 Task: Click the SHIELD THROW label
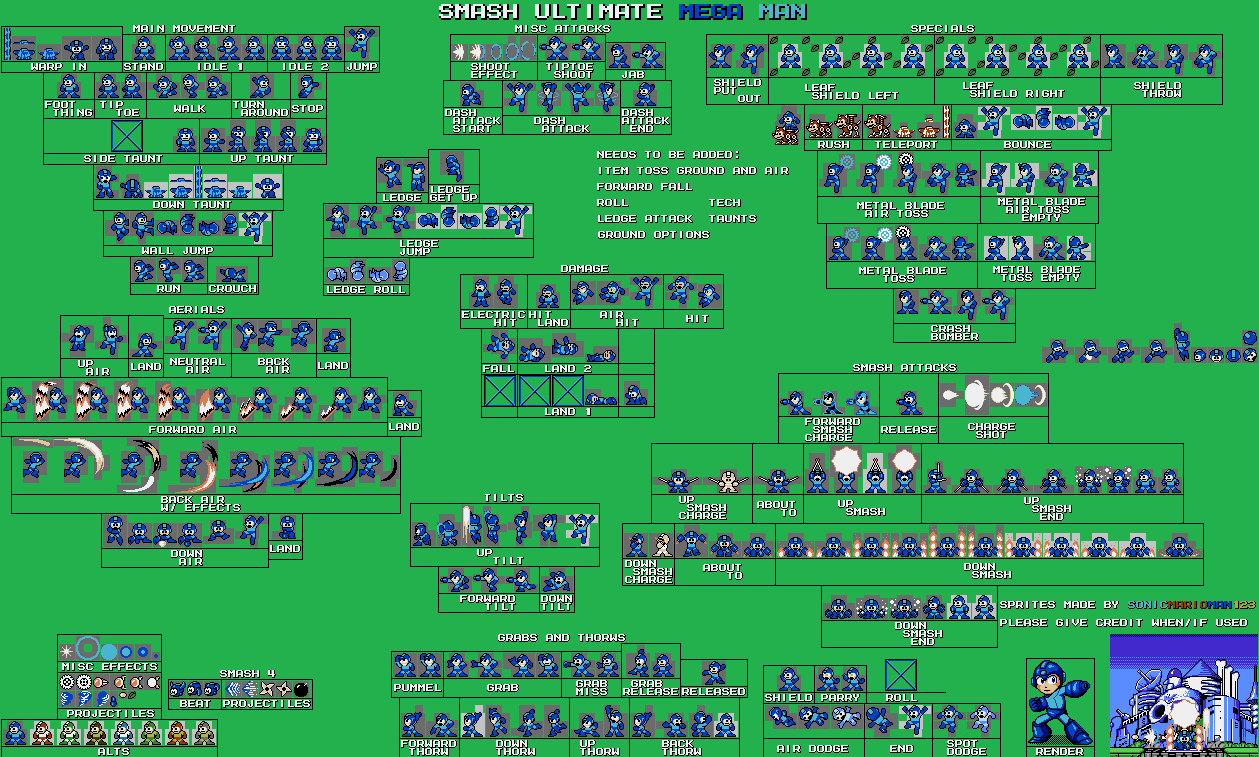(x=1158, y=90)
